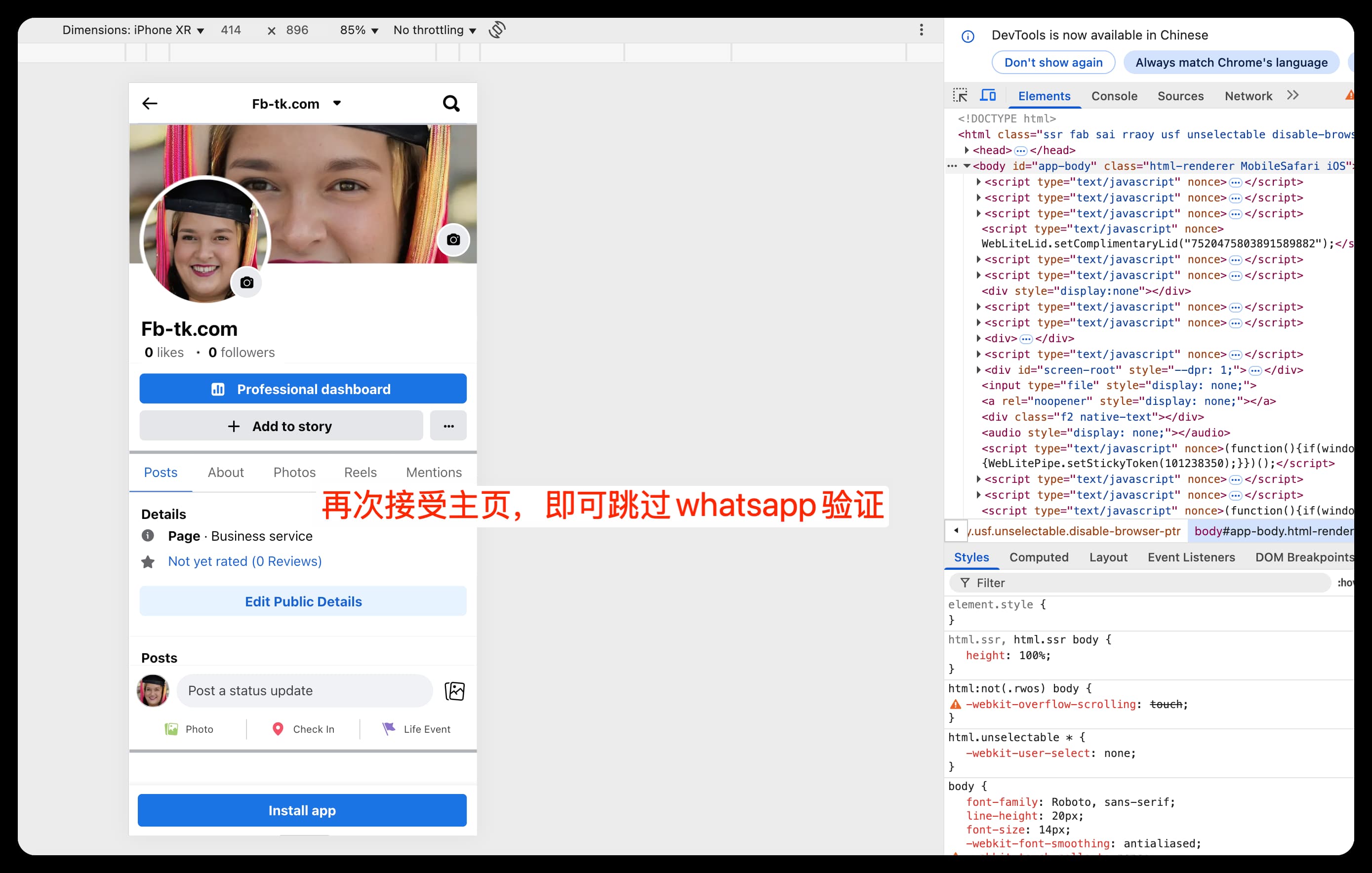Collapse the body app-body node

pos(967,166)
